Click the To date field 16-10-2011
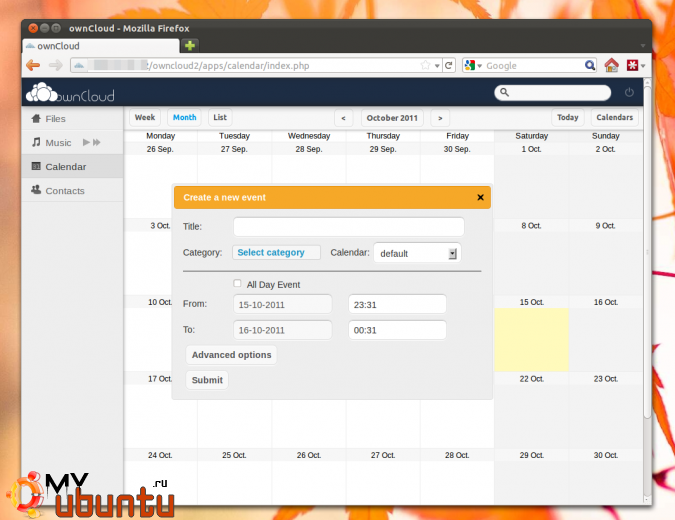This screenshot has height=520, width=675. pyautogui.click(x=282, y=330)
